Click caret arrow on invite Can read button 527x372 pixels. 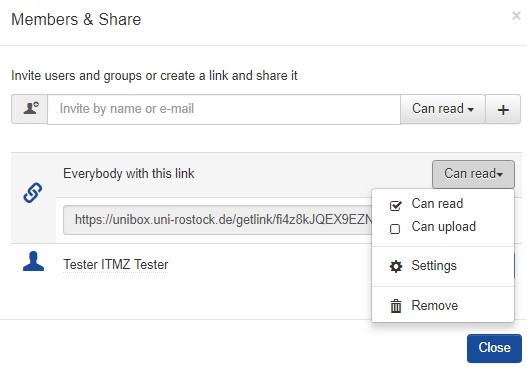471,110
